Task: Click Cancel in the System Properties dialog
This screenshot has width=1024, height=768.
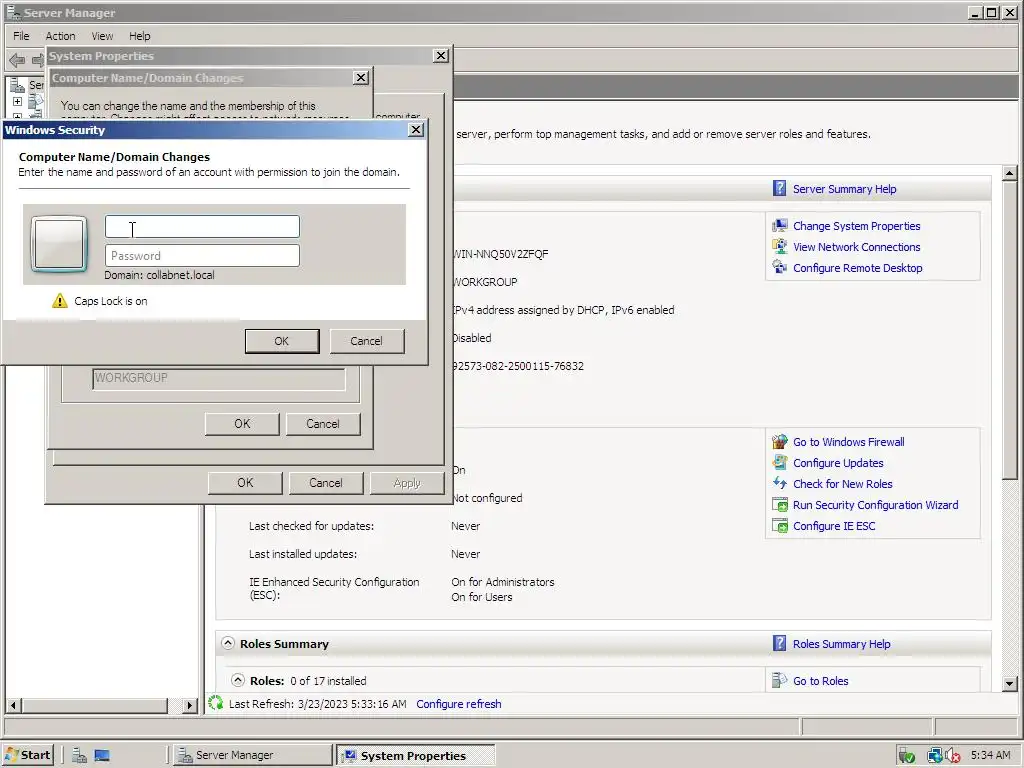Action: click(x=325, y=483)
